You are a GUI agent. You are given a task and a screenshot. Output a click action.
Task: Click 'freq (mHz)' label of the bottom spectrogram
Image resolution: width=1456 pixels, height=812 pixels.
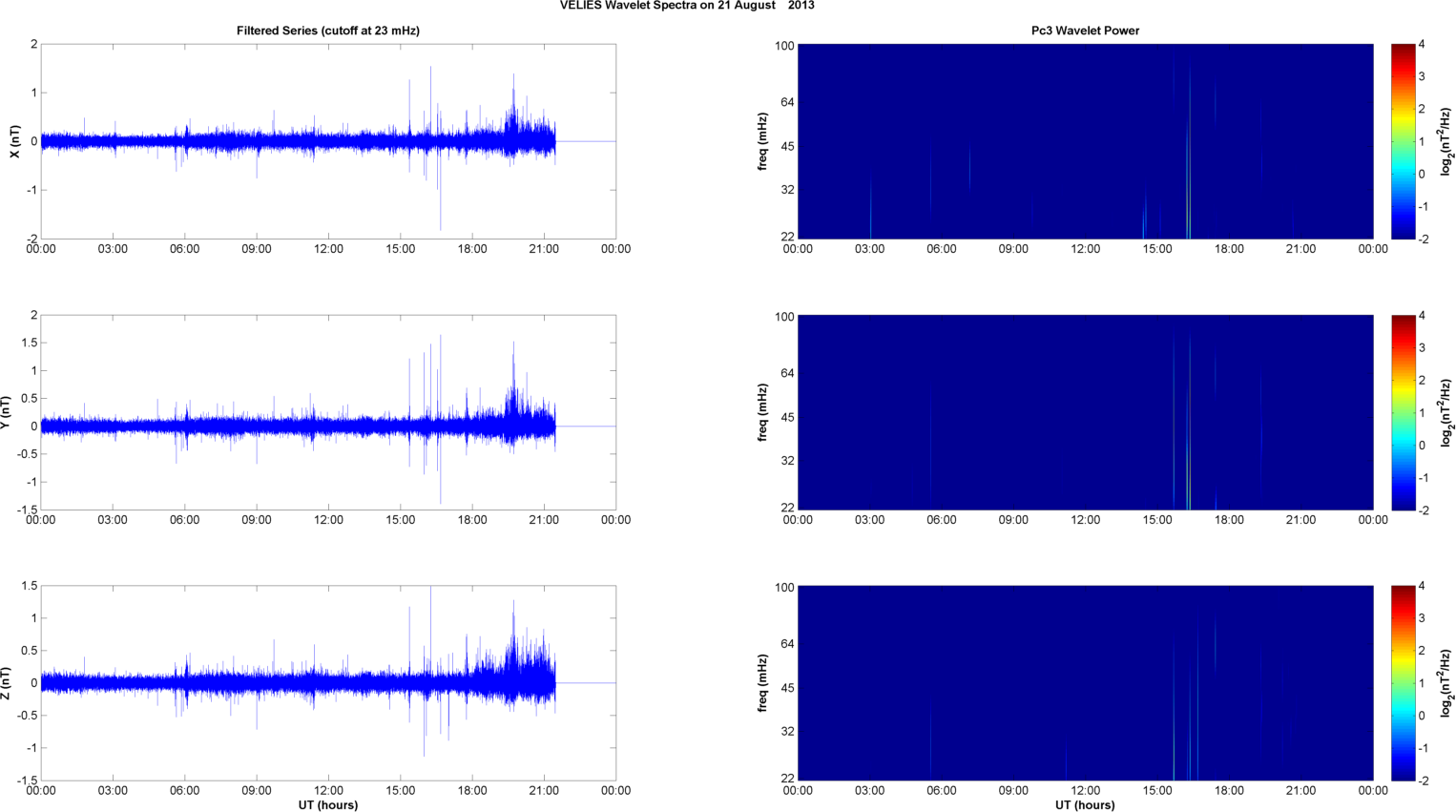coord(762,683)
